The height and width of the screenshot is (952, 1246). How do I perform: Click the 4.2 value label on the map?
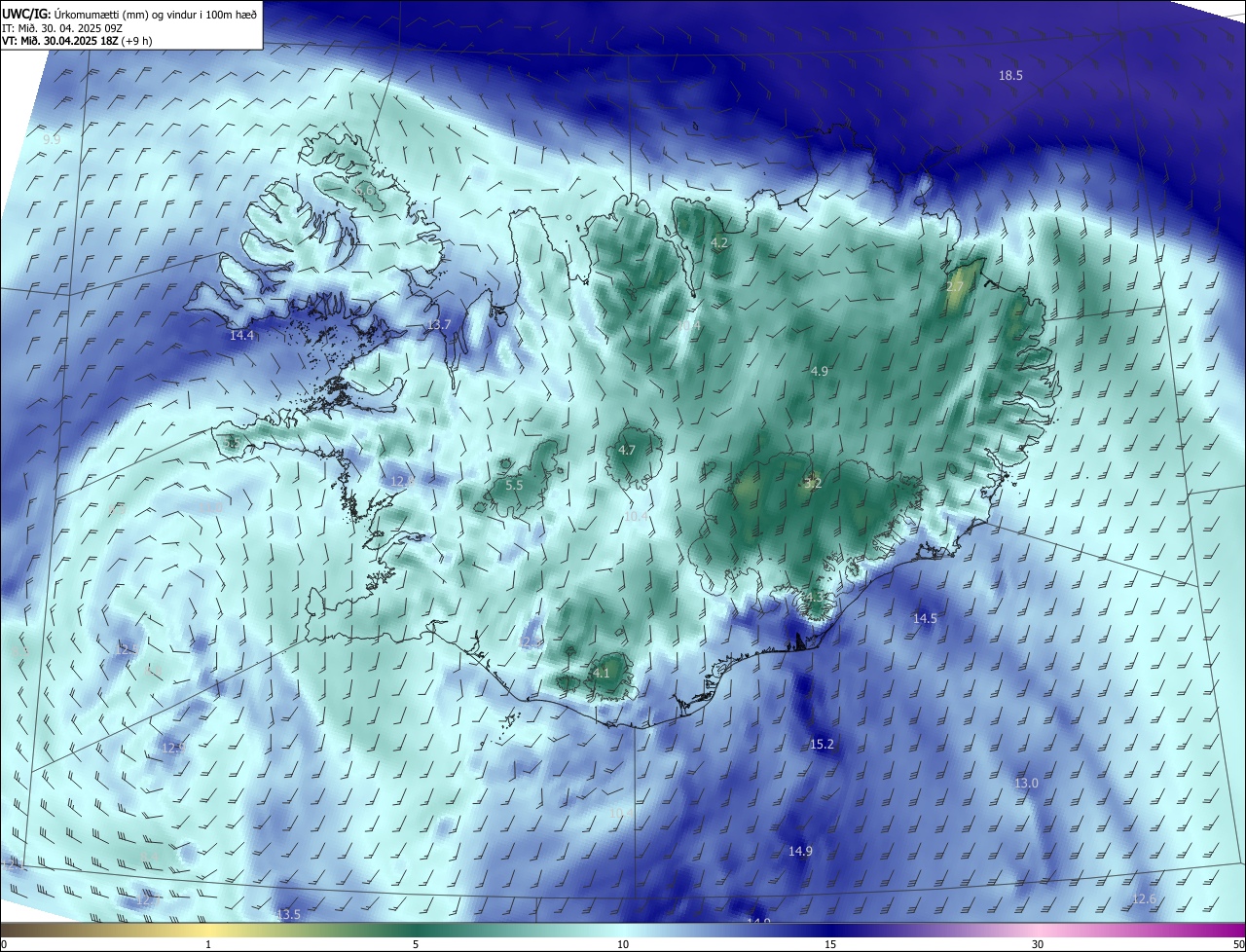click(x=719, y=243)
